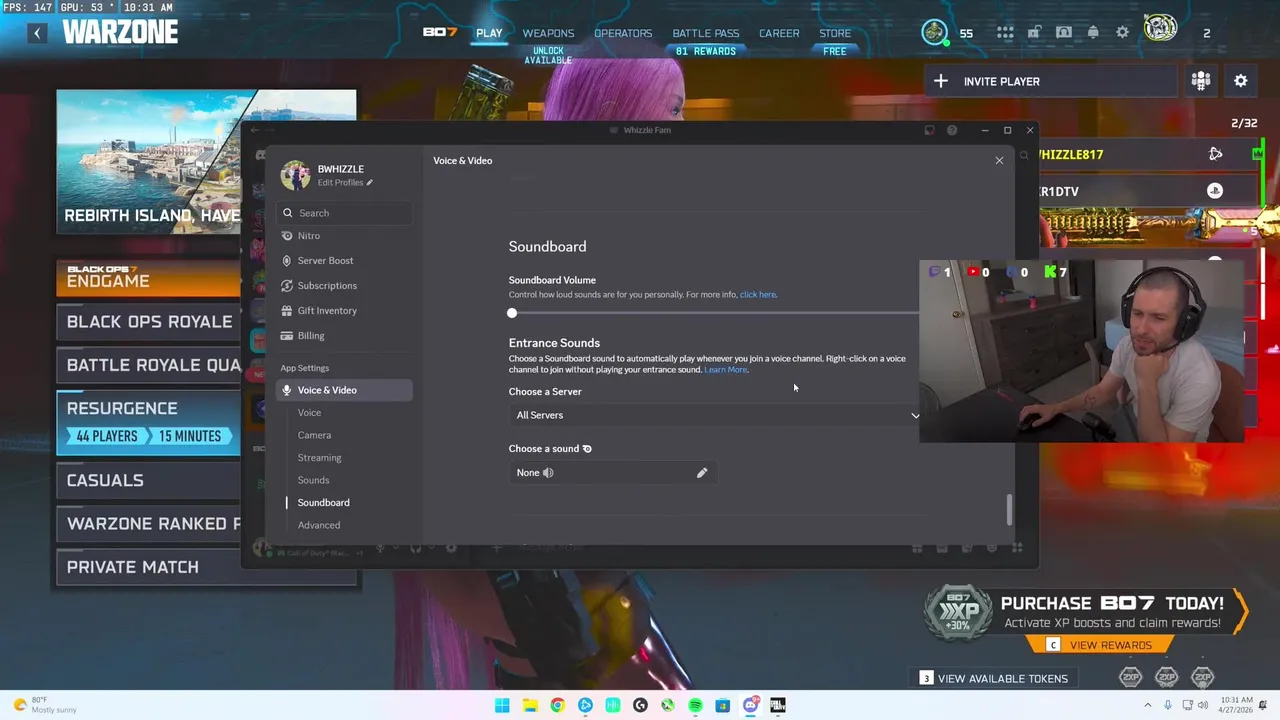Open the OPERATORS tab

[623, 33]
